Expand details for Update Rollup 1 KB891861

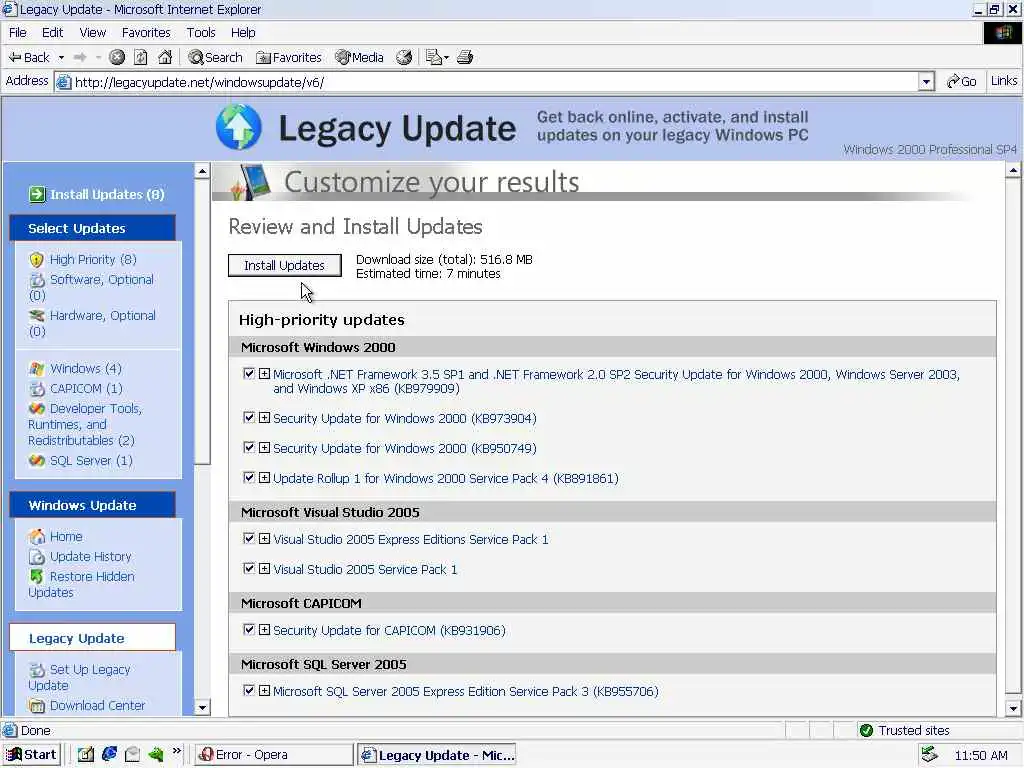pos(264,477)
